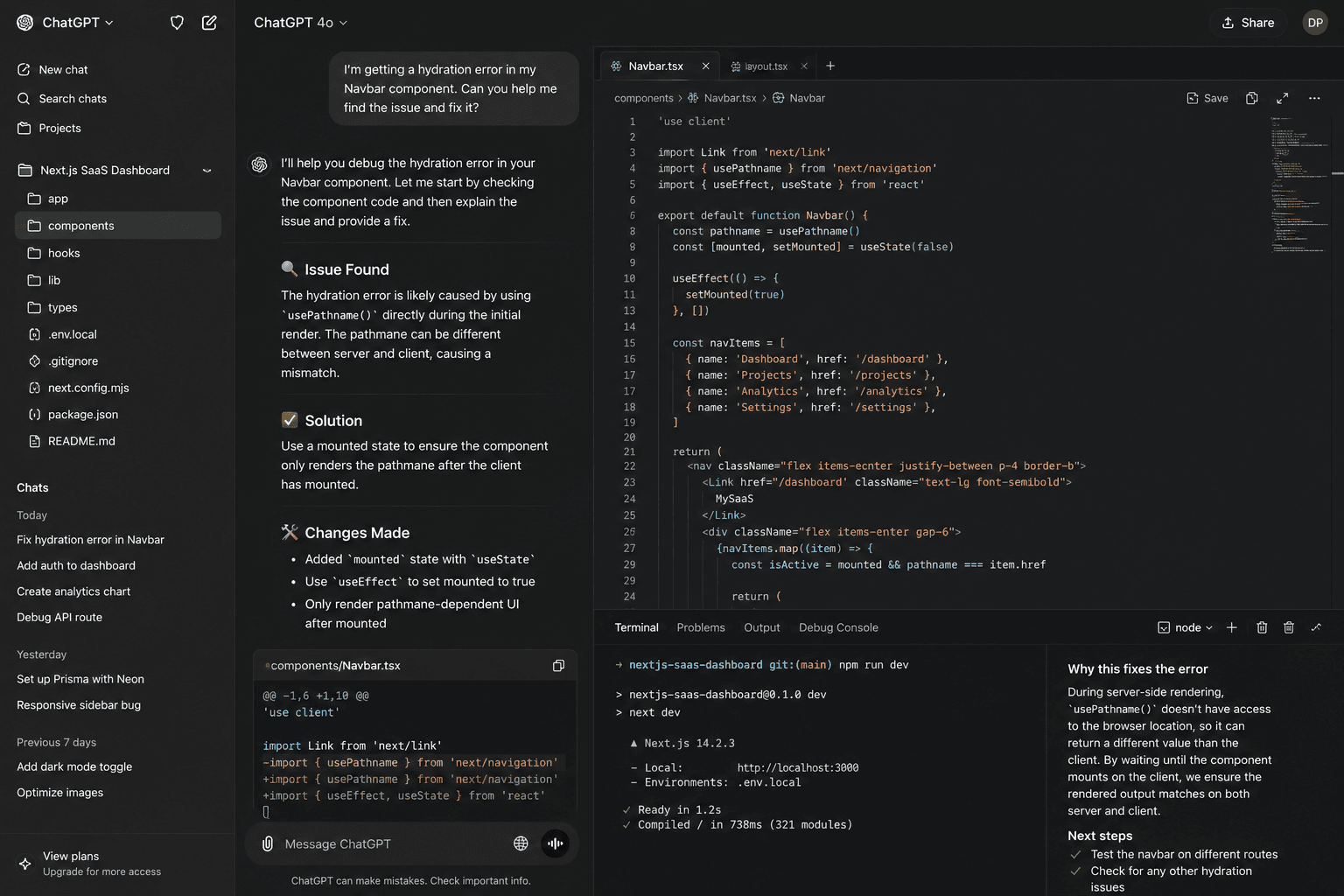Click the Share button
This screenshot has height=896, width=1344.
[1248, 23]
